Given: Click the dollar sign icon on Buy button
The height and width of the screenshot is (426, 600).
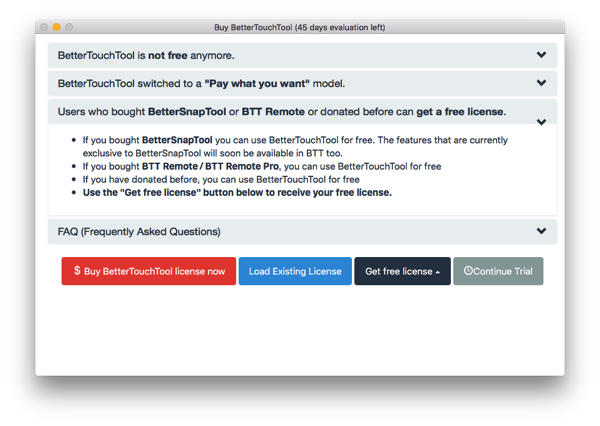Looking at the screenshot, I should [x=77, y=271].
